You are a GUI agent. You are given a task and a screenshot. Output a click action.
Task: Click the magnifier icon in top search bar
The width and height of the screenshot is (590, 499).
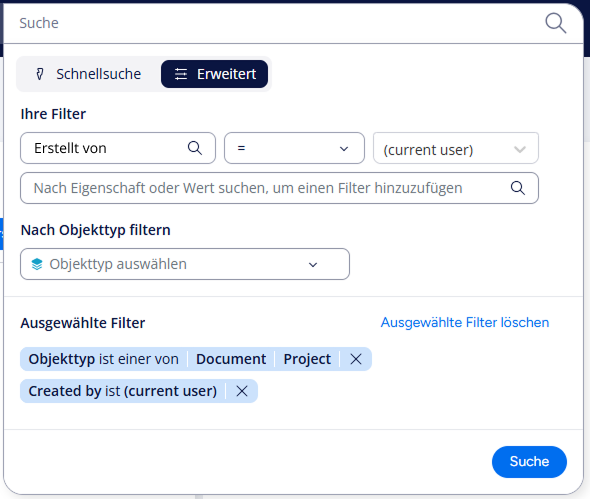(555, 23)
